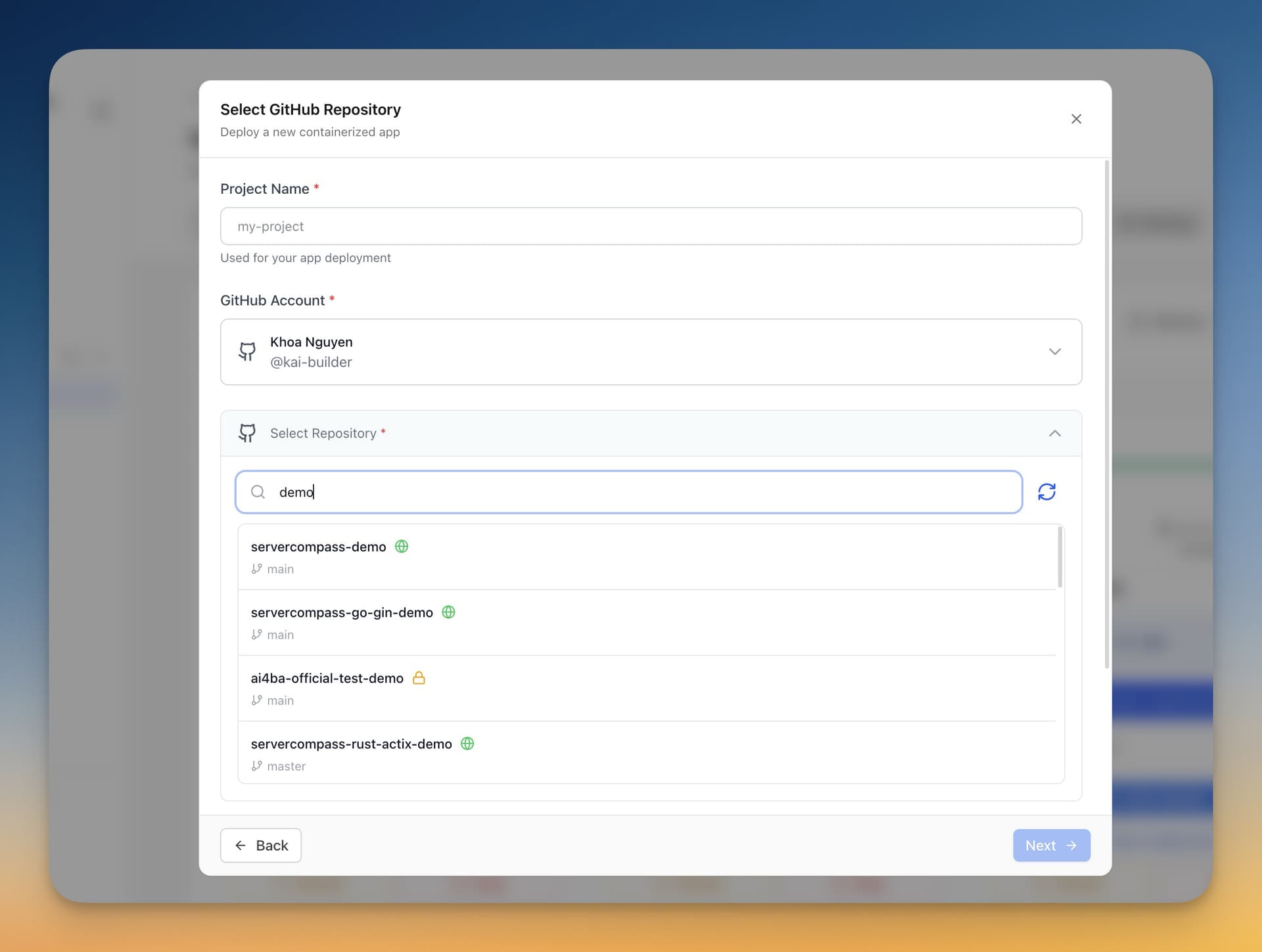Viewport: 1262px width, 952px height.
Task: Click the public globe icon beside servercompass-demo
Action: coord(402,546)
